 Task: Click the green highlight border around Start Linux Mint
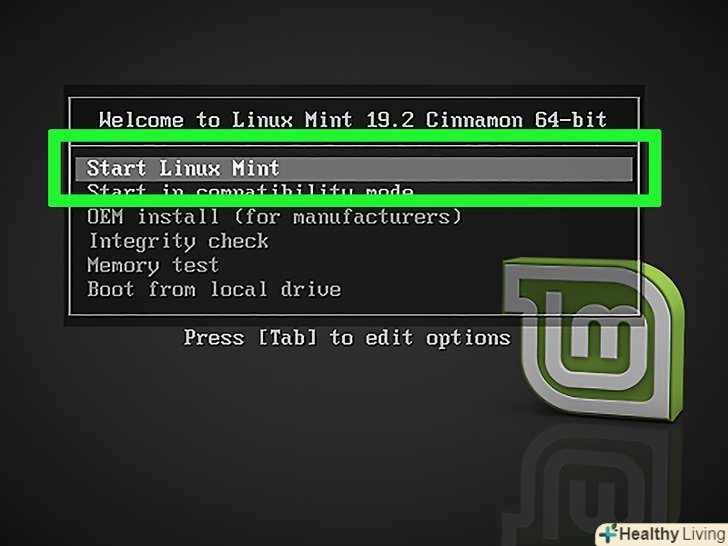[355, 136]
